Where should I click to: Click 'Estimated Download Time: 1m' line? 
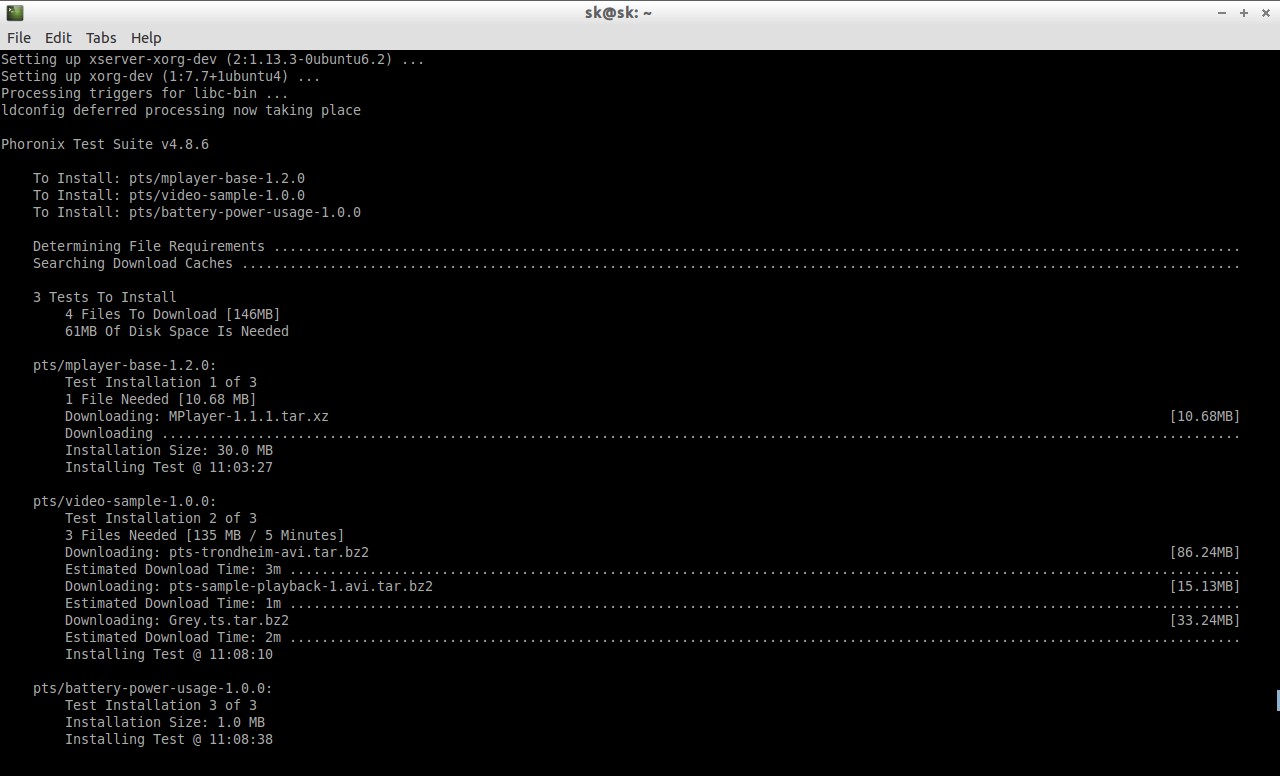(652, 603)
